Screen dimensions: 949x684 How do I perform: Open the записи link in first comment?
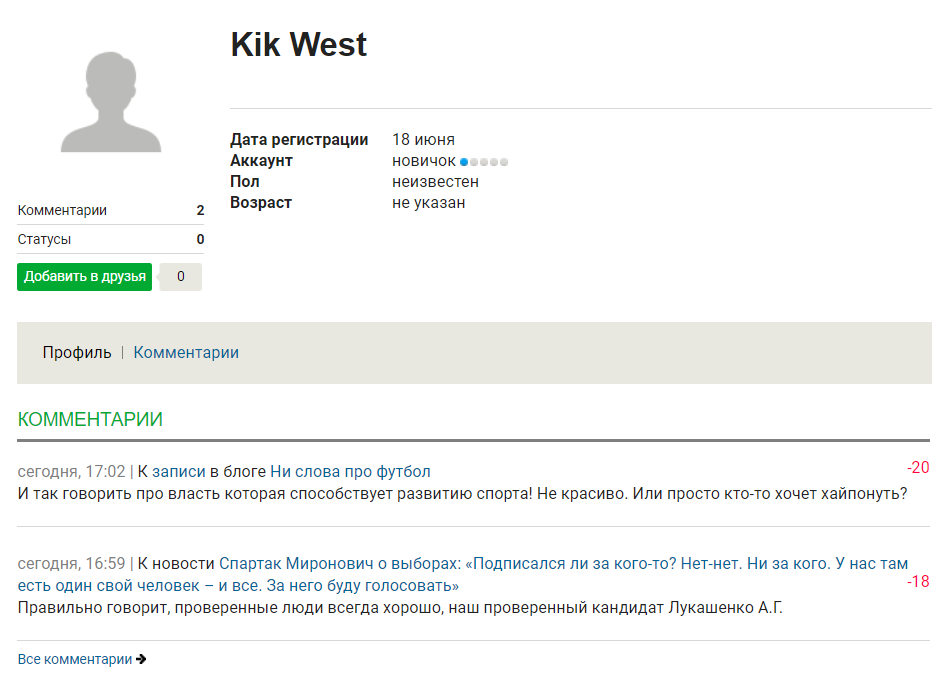[179, 472]
